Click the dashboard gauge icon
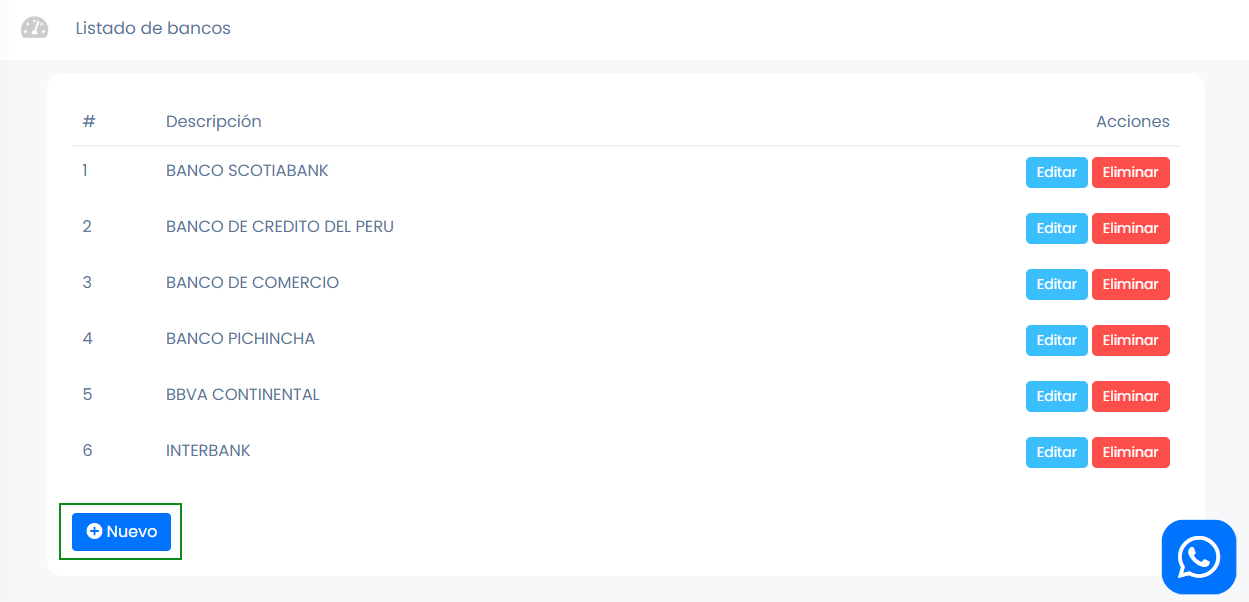The height and width of the screenshot is (602, 1249). 34,28
